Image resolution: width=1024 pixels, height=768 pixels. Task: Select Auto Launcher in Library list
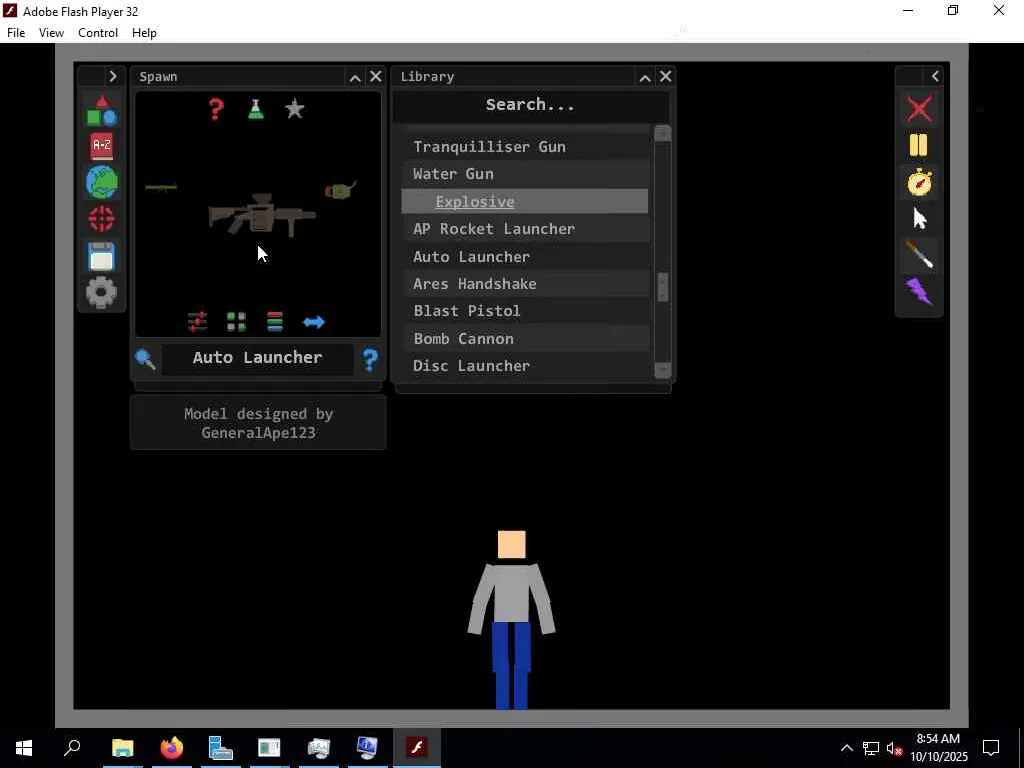tap(524, 257)
